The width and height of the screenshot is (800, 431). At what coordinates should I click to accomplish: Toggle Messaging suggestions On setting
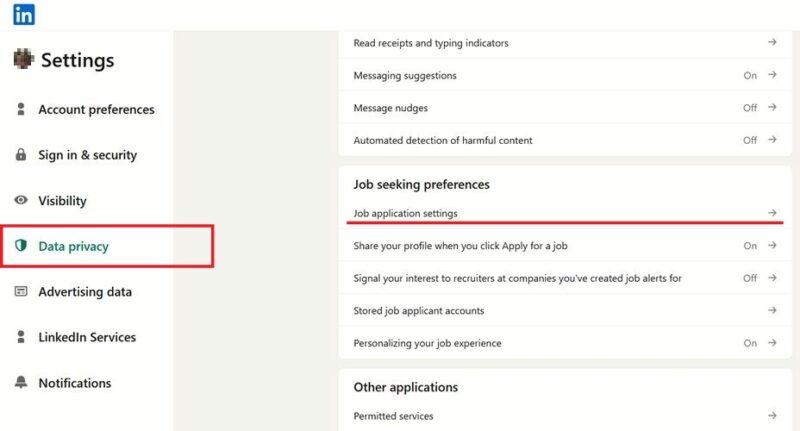coord(750,75)
